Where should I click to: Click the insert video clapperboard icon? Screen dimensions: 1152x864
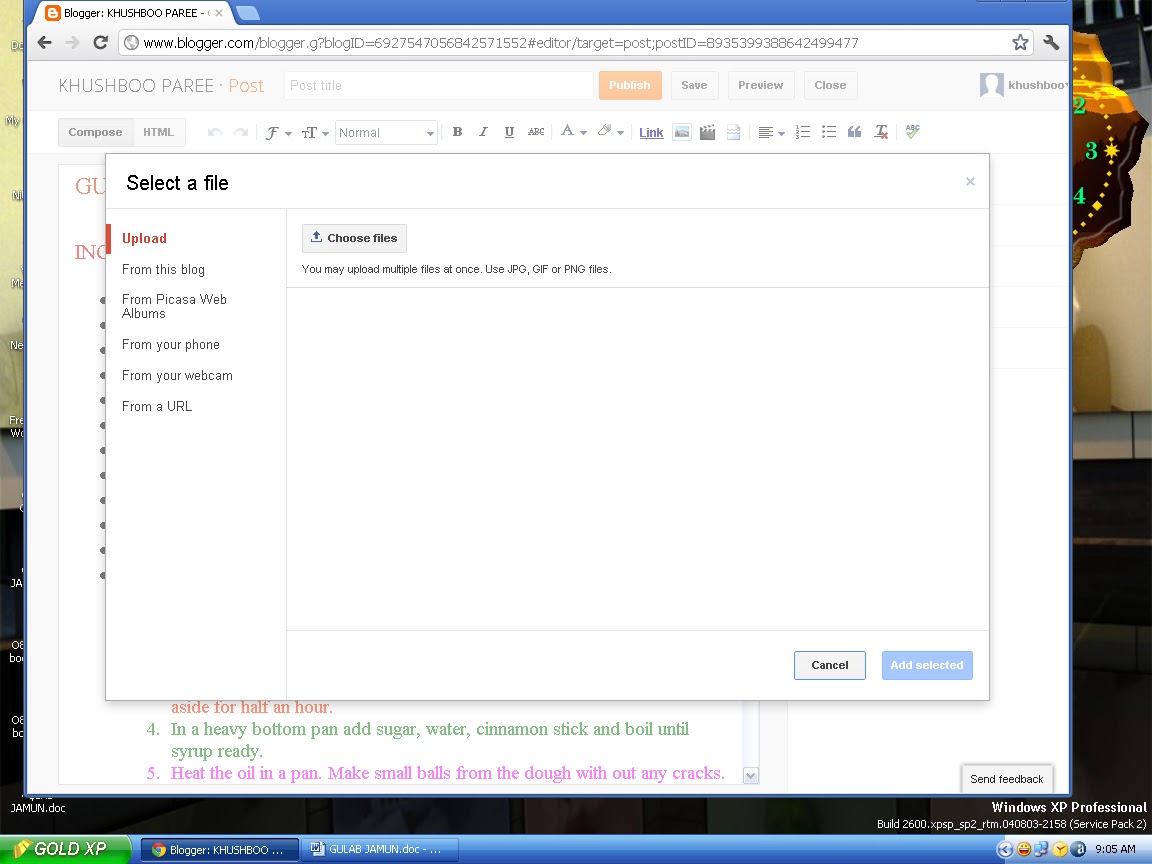[x=708, y=132]
